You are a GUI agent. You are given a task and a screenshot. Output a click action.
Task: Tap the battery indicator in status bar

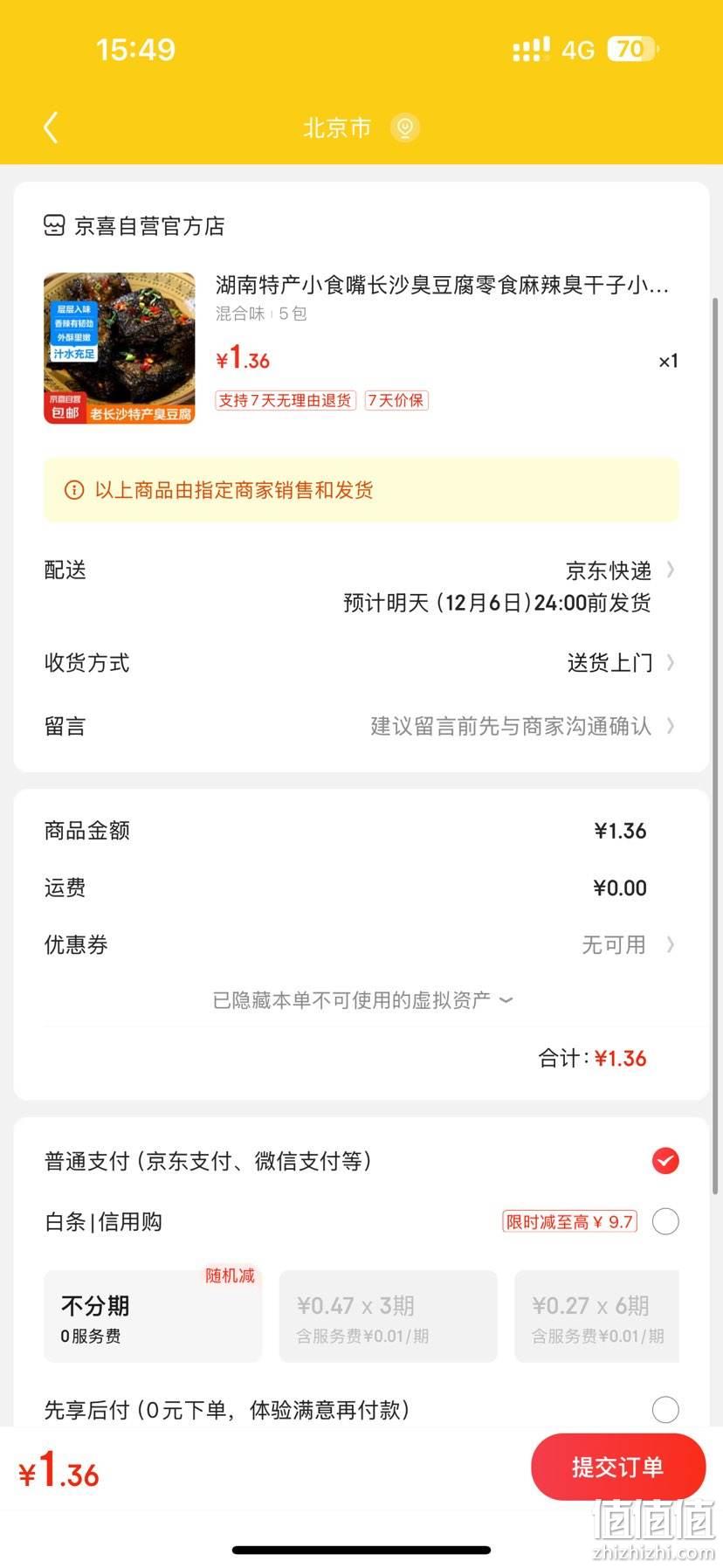(x=633, y=49)
